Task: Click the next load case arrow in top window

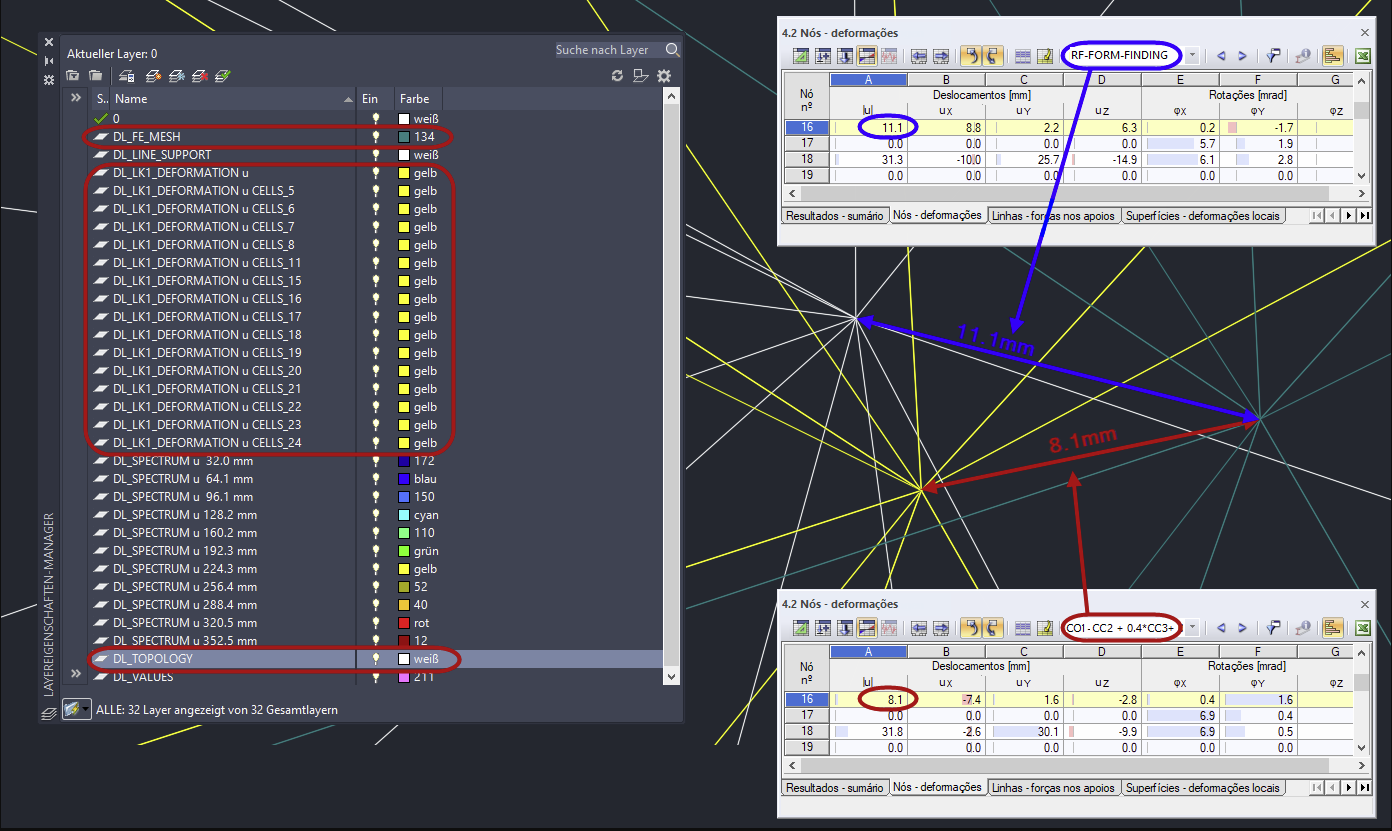Action: coord(1242,56)
